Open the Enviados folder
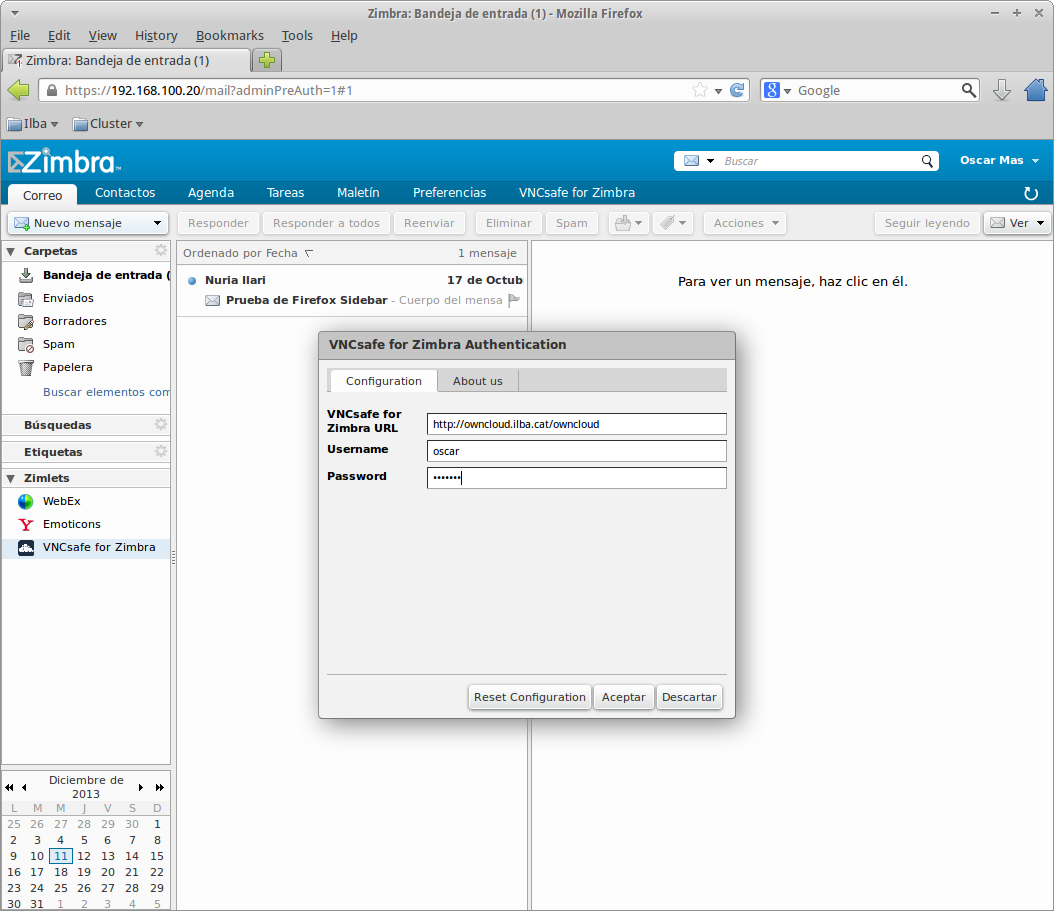The height and width of the screenshot is (911, 1054). 68,298
